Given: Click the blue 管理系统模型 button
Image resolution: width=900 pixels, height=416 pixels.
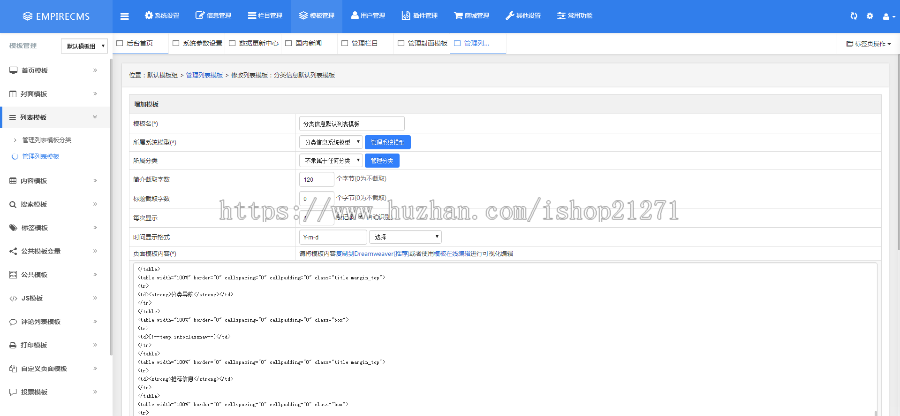Looking at the screenshot, I should (x=388, y=142).
